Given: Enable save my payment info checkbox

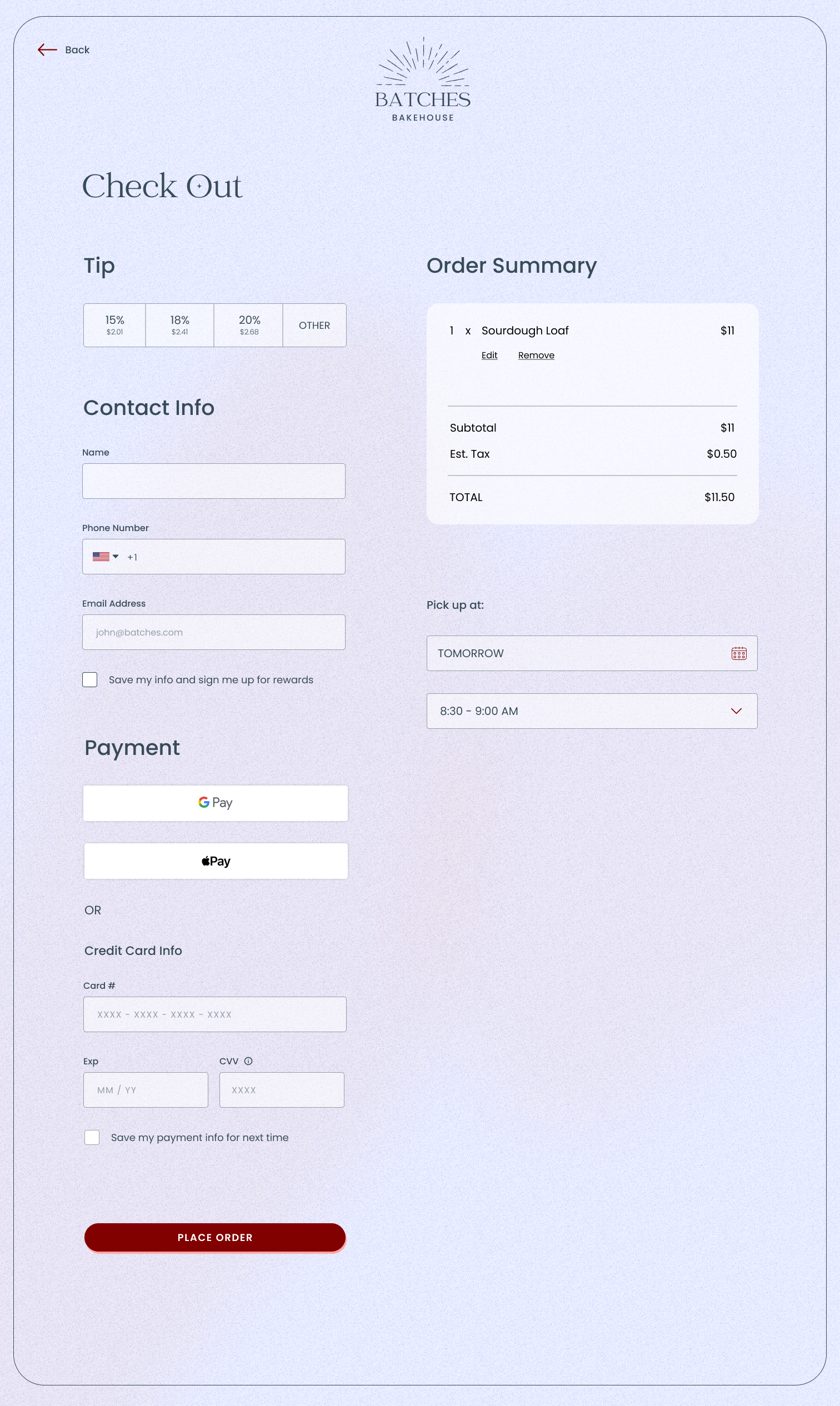Looking at the screenshot, I should tap(92, 1137).
